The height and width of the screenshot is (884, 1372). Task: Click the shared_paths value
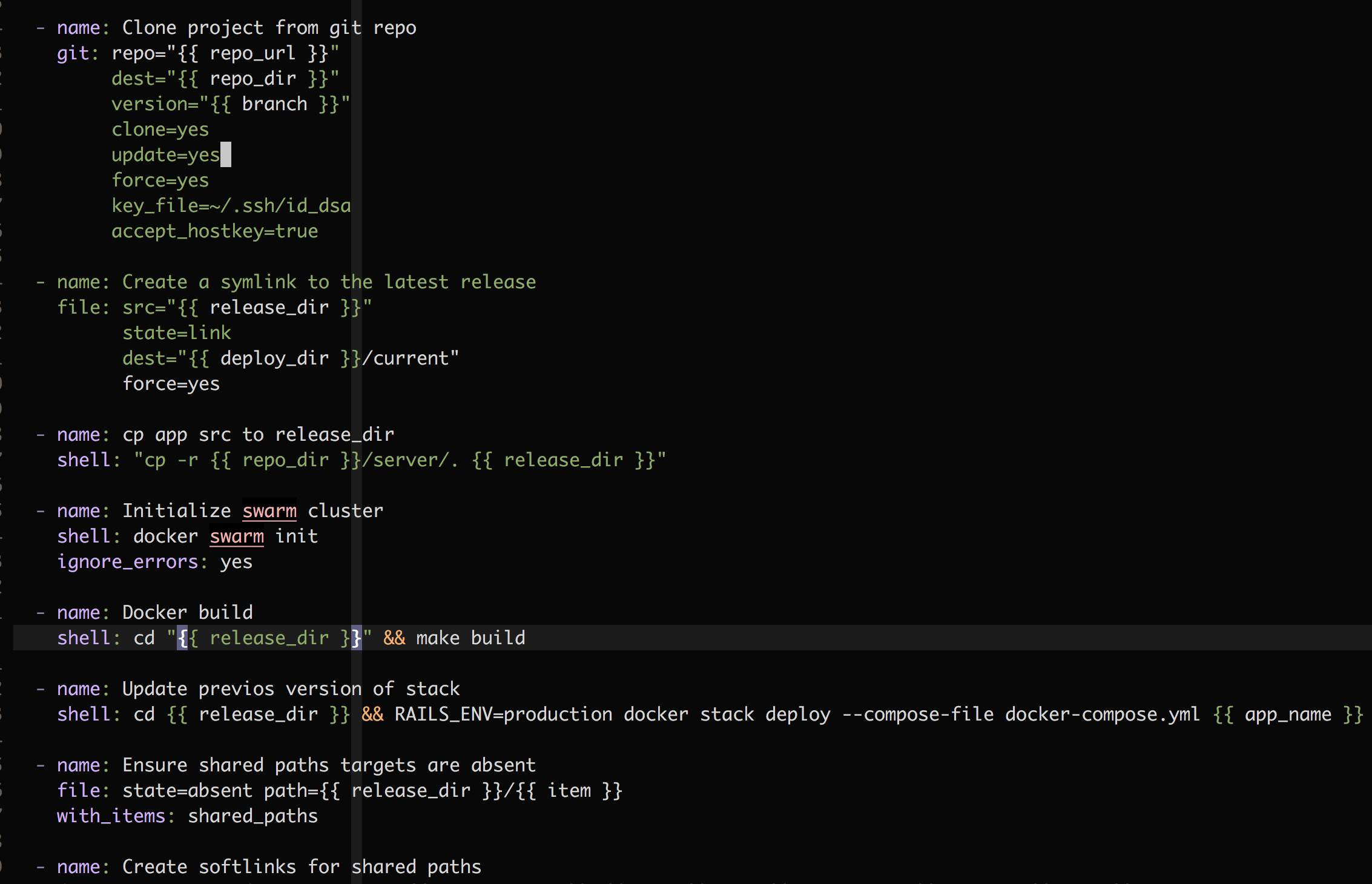(252, 816)
